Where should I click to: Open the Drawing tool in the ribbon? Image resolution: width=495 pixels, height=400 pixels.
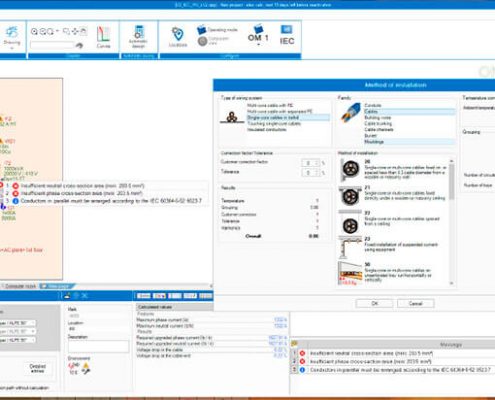coord(12,38)
